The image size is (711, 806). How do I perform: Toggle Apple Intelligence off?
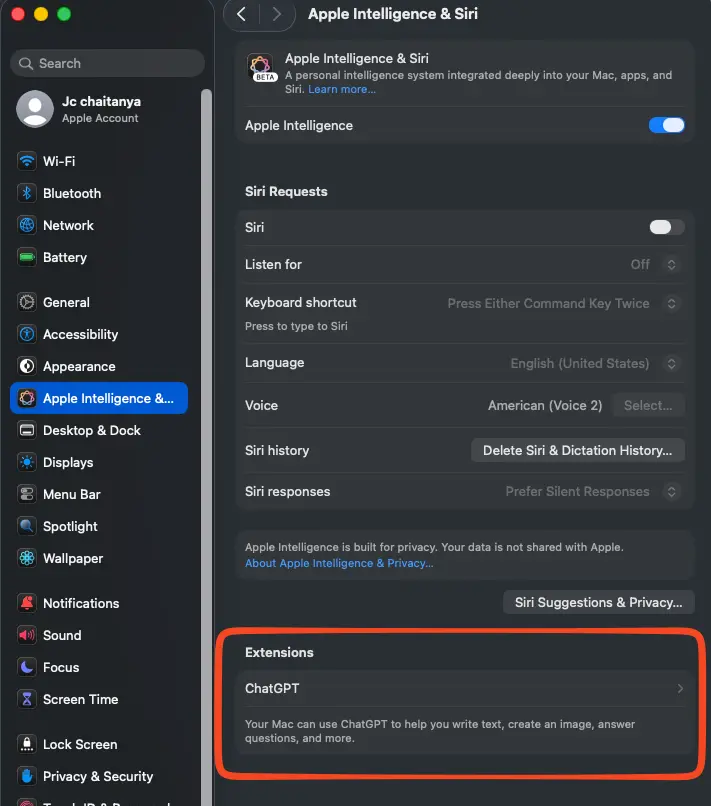(x=666, y=125)
